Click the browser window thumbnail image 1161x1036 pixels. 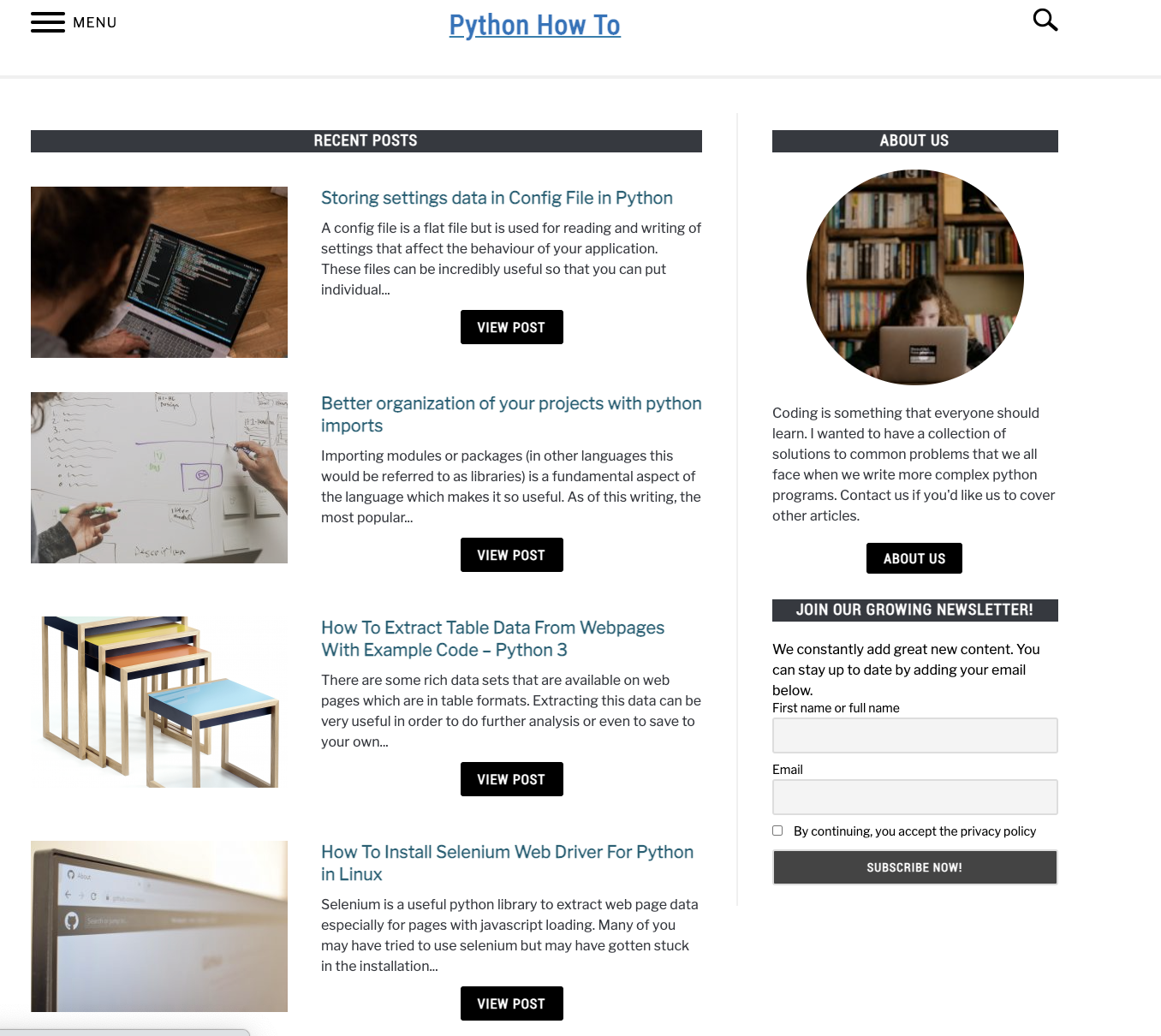point(159,926)
